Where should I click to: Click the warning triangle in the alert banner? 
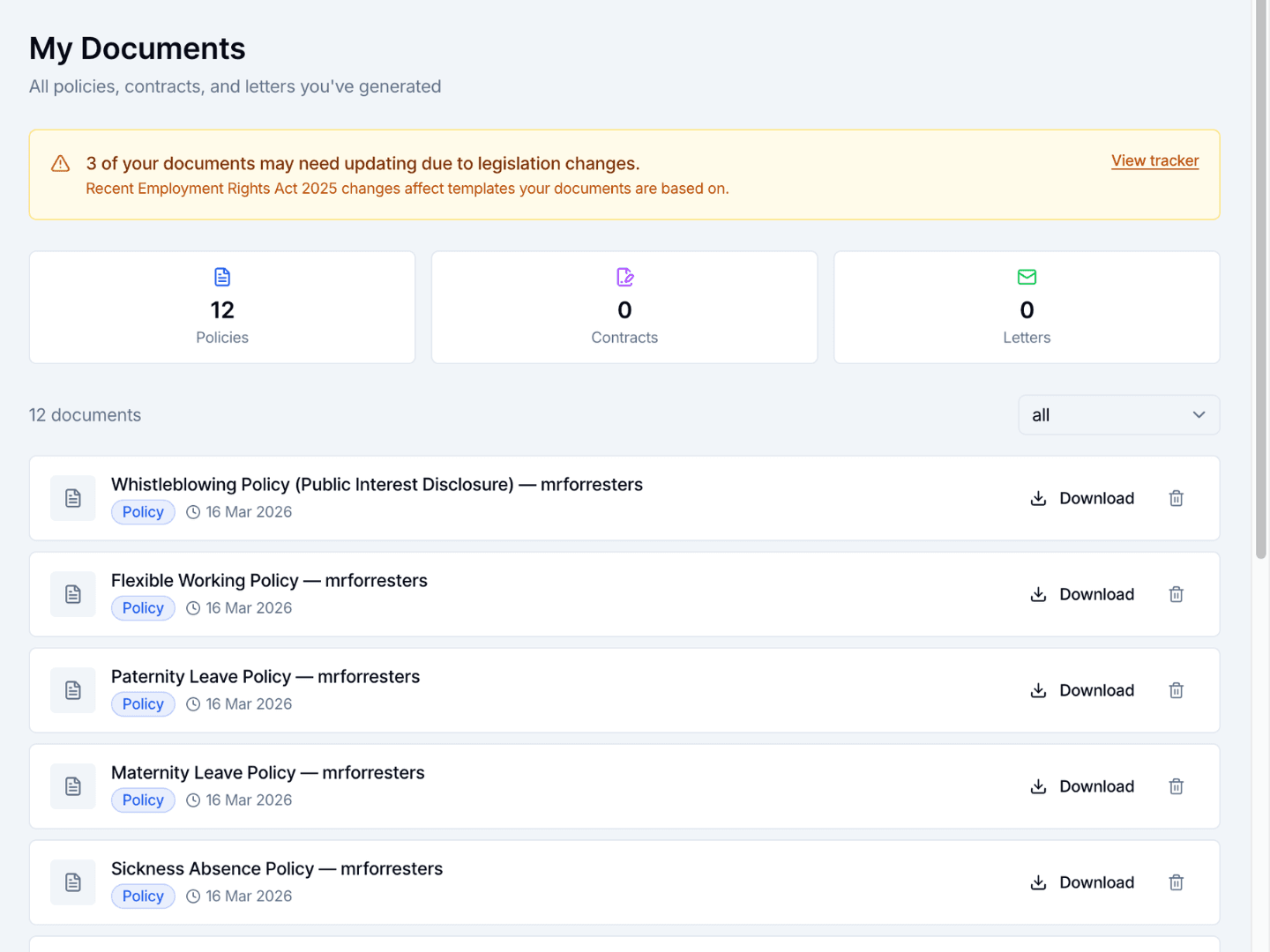point(59,163)
